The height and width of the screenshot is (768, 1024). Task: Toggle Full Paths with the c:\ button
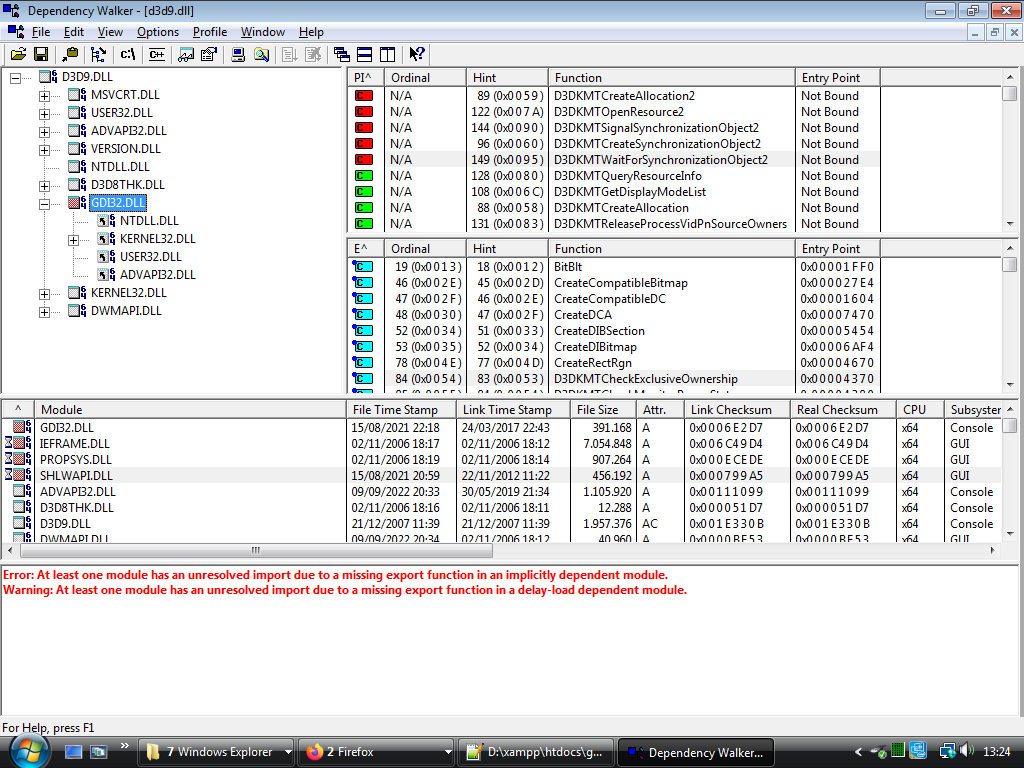[127, 54]
